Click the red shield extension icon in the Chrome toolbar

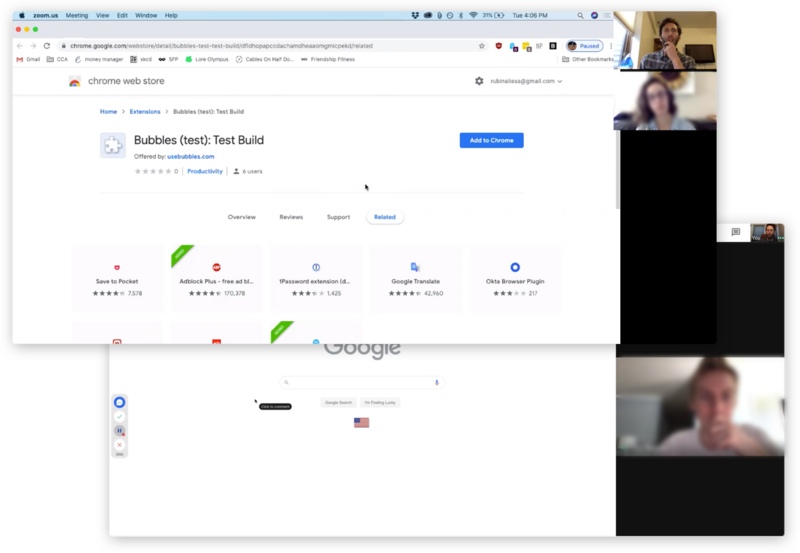pyautogui.click(x=498, y=46)
